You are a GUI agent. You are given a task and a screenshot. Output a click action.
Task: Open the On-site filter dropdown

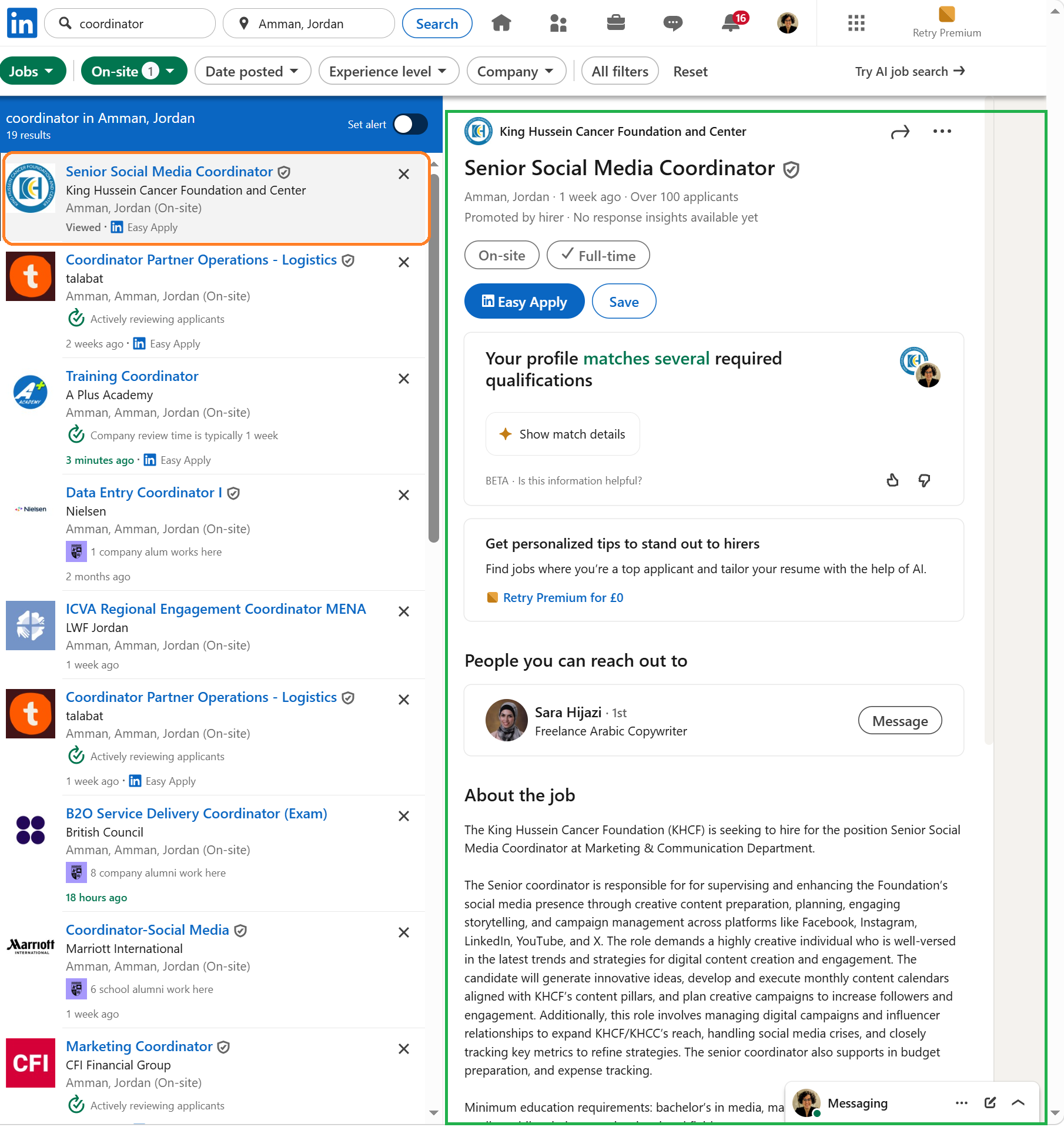133,71
